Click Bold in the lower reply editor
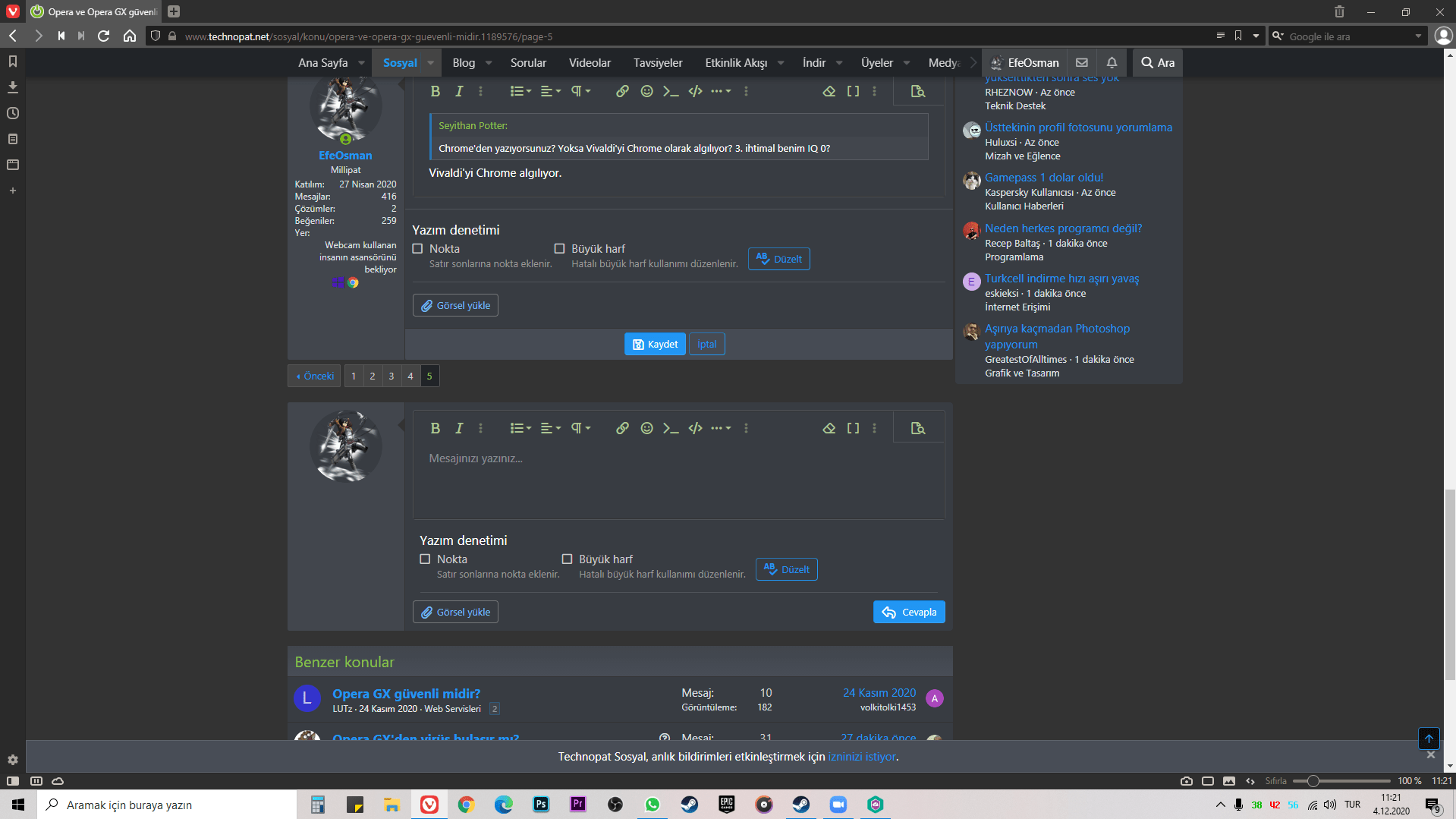1456x819 pixels. [x=436, y=428]
